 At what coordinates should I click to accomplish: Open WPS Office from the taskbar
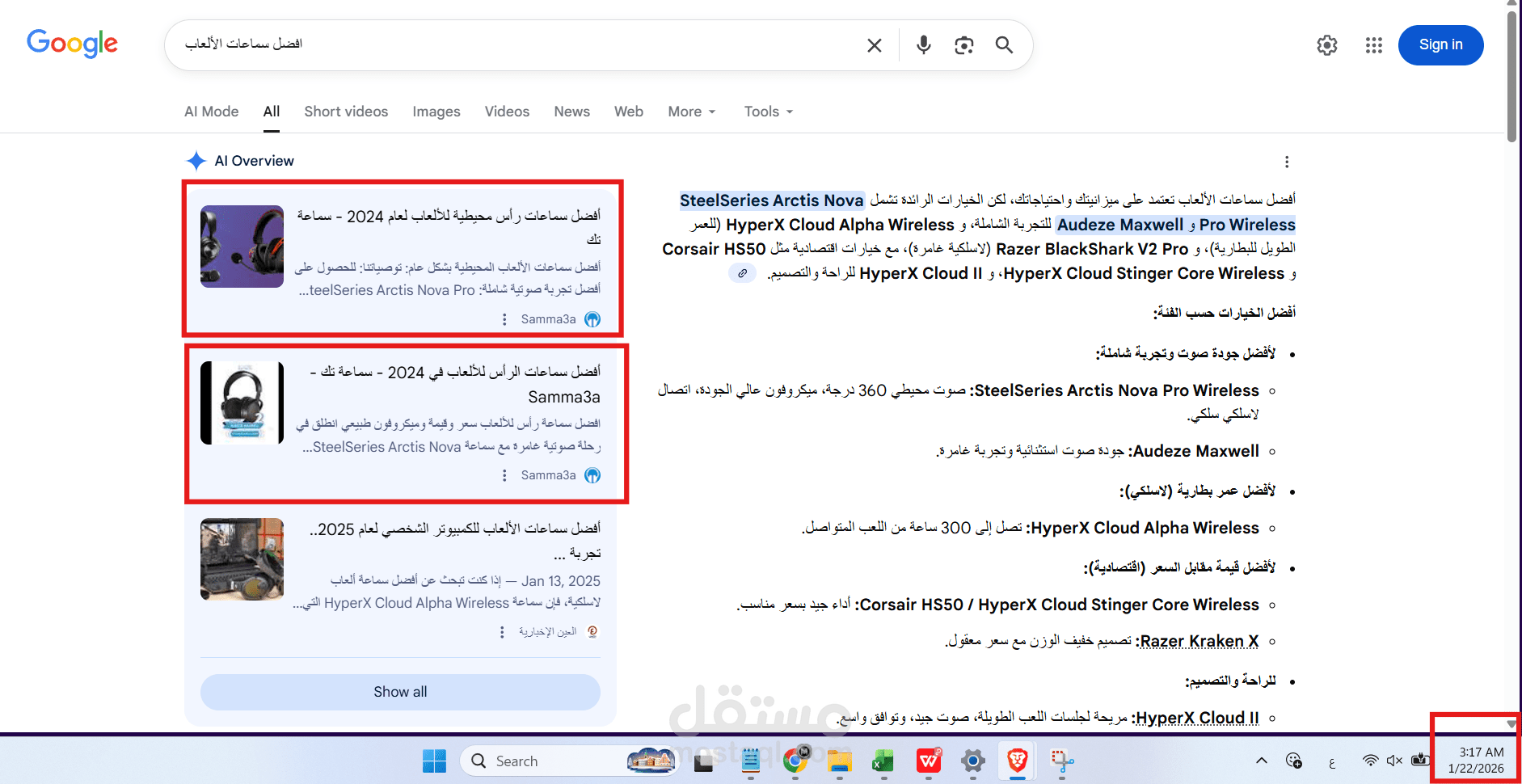929,761
